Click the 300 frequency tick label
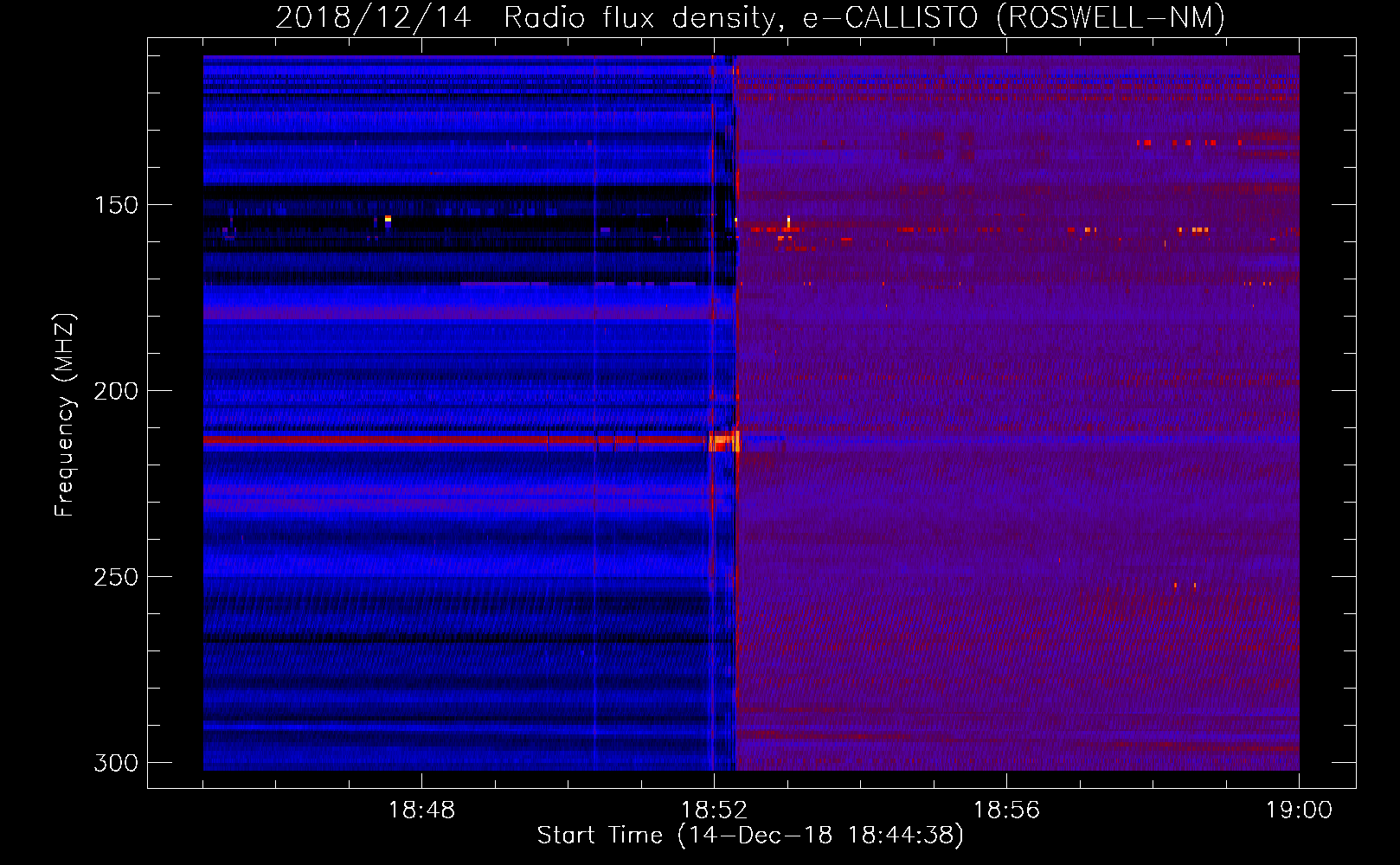 pos(116,763)
